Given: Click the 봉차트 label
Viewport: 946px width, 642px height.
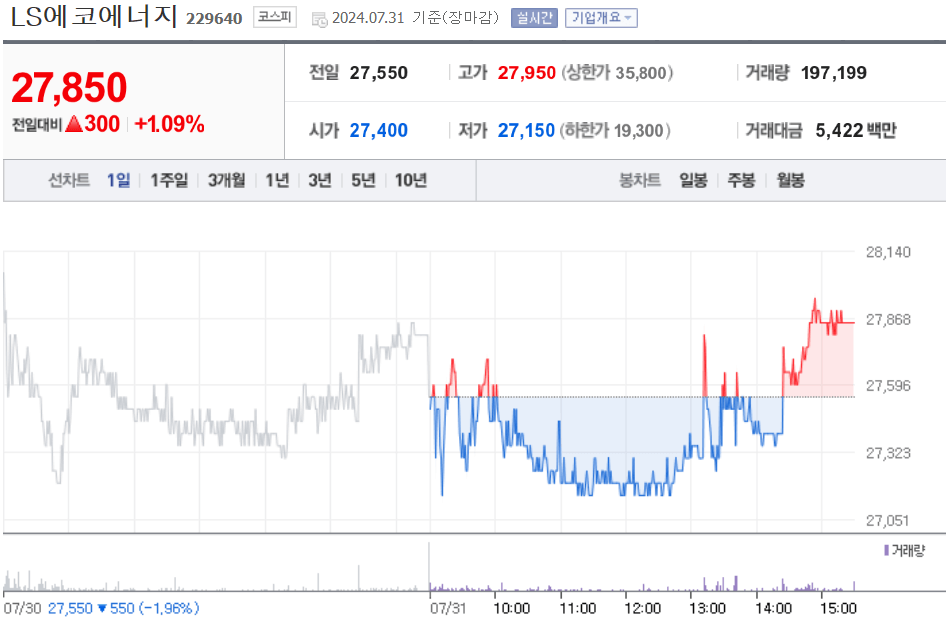Looking at the screenshot, I should point(640,180).
